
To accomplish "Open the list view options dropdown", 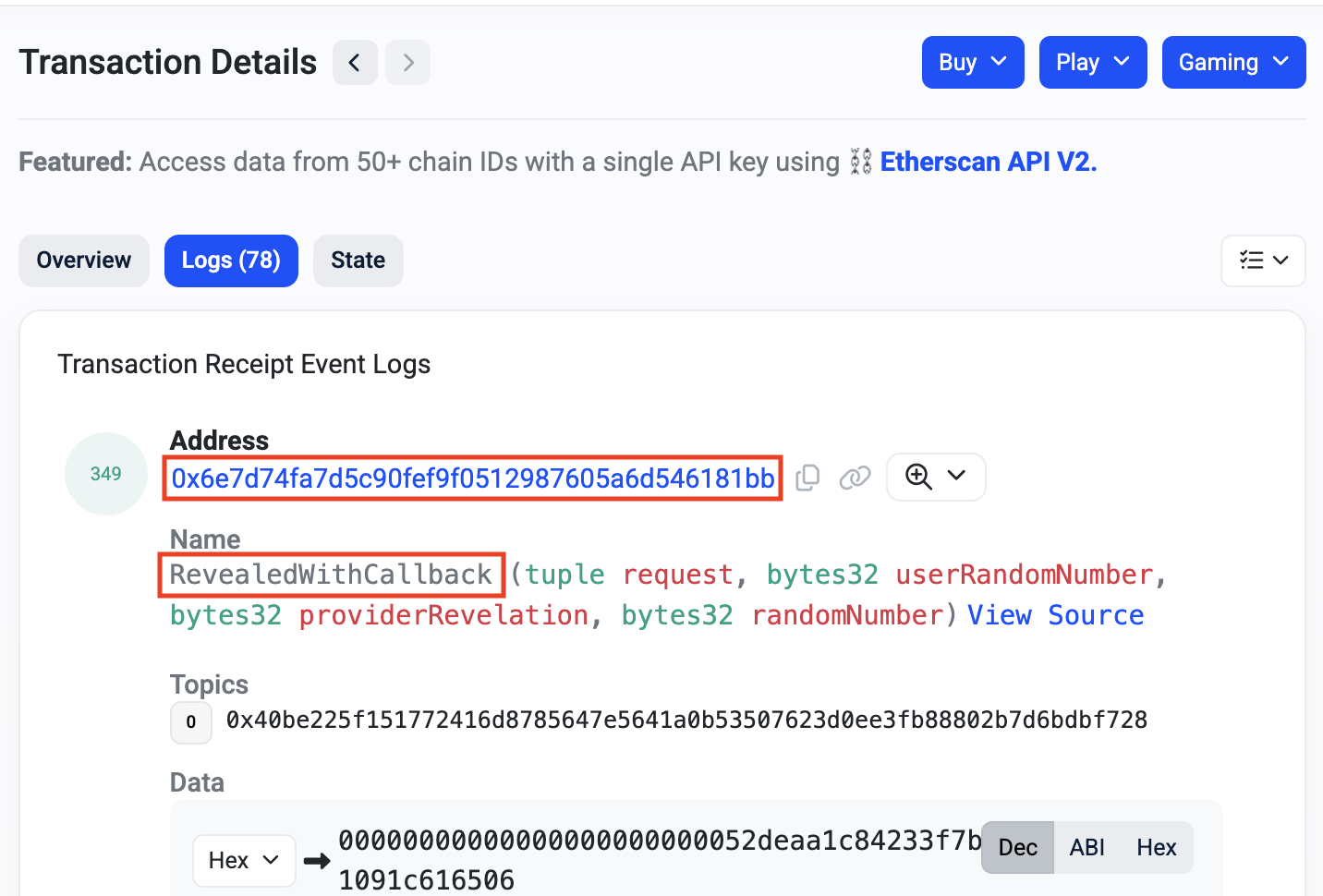I will 1262,260.
